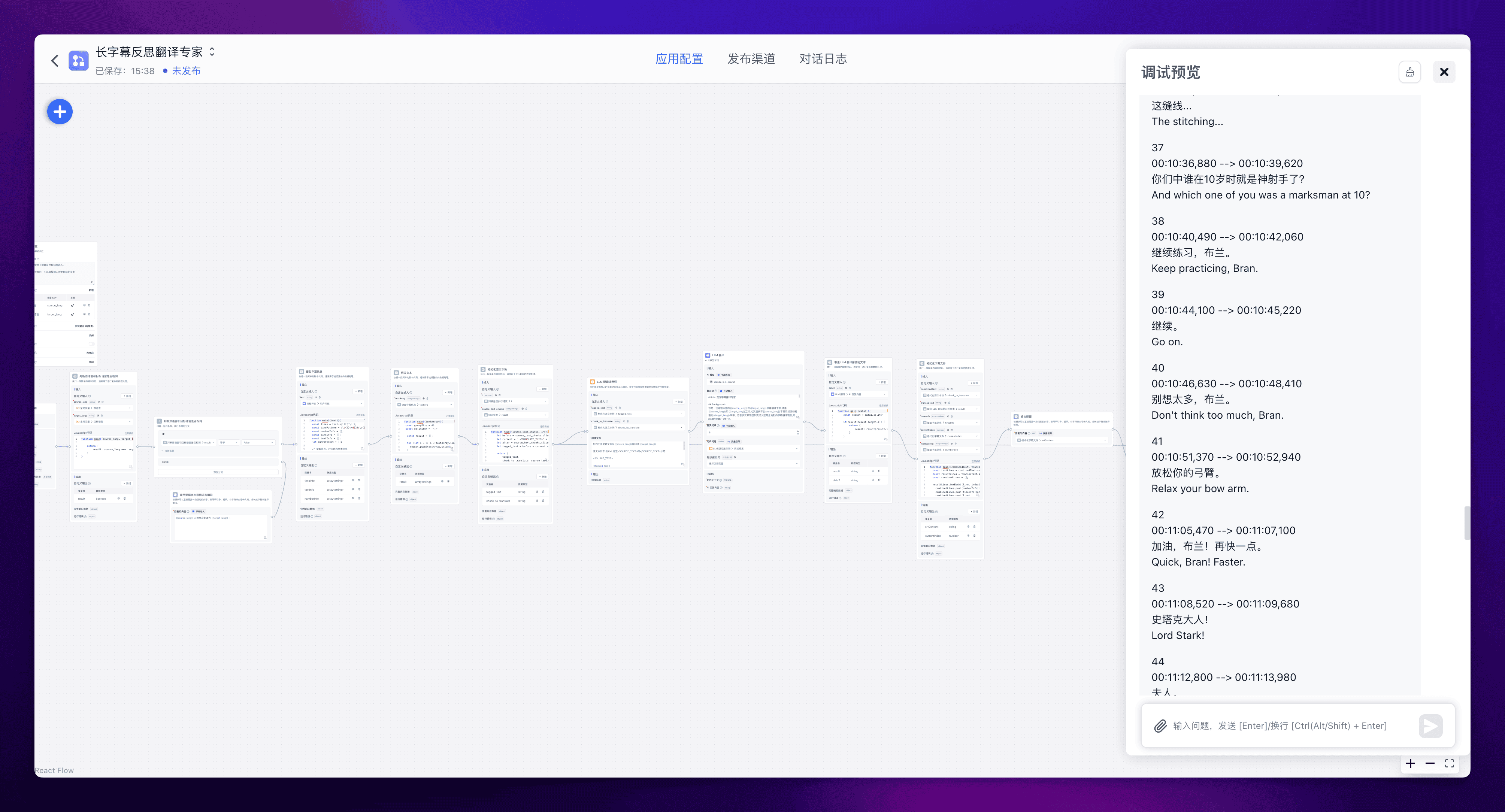Zoom out canvas with minus icon
Screen dimensions: 1505x812
[x=1430, y=764]
